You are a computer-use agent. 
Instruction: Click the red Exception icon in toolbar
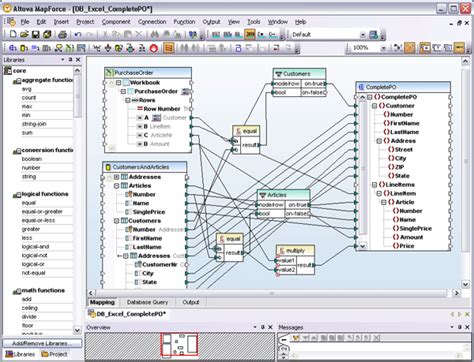[x=154, y=48]
